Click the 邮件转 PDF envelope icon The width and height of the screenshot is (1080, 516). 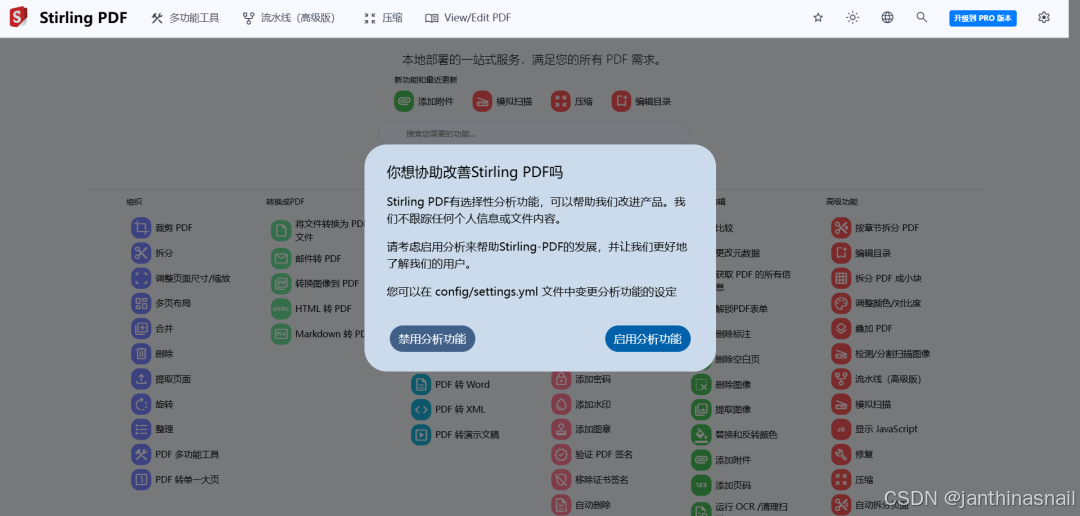coord(281,258)
